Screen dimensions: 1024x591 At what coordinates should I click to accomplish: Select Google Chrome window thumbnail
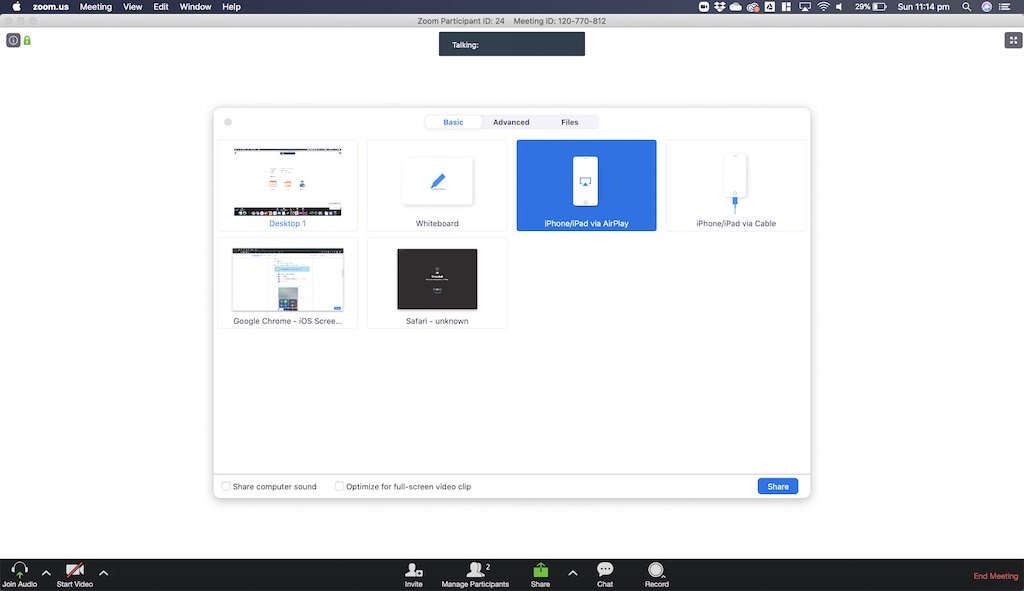287,283
